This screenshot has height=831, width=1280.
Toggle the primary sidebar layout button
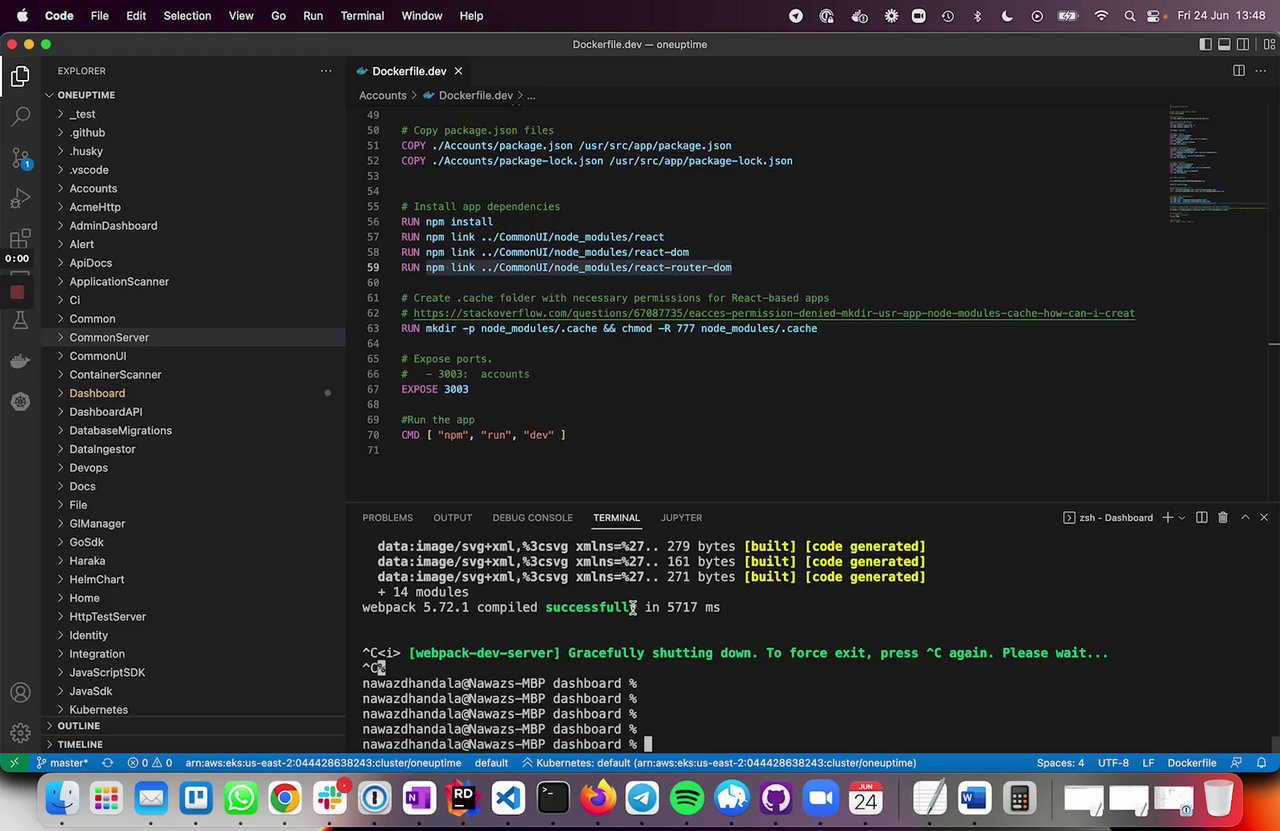[x=1205, y=44]
